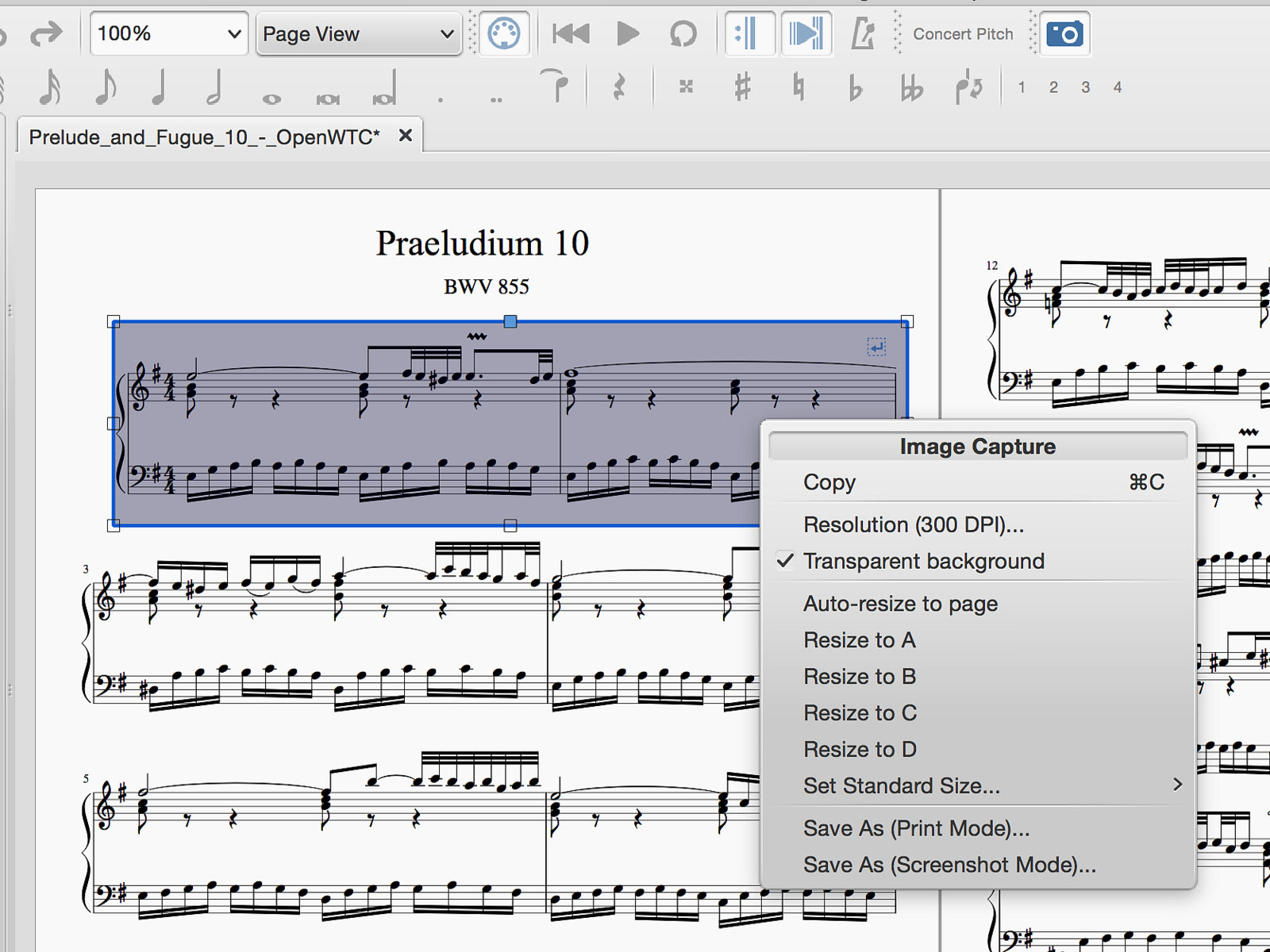
Task: Choose Resize to C
Action: pos(978,714)
